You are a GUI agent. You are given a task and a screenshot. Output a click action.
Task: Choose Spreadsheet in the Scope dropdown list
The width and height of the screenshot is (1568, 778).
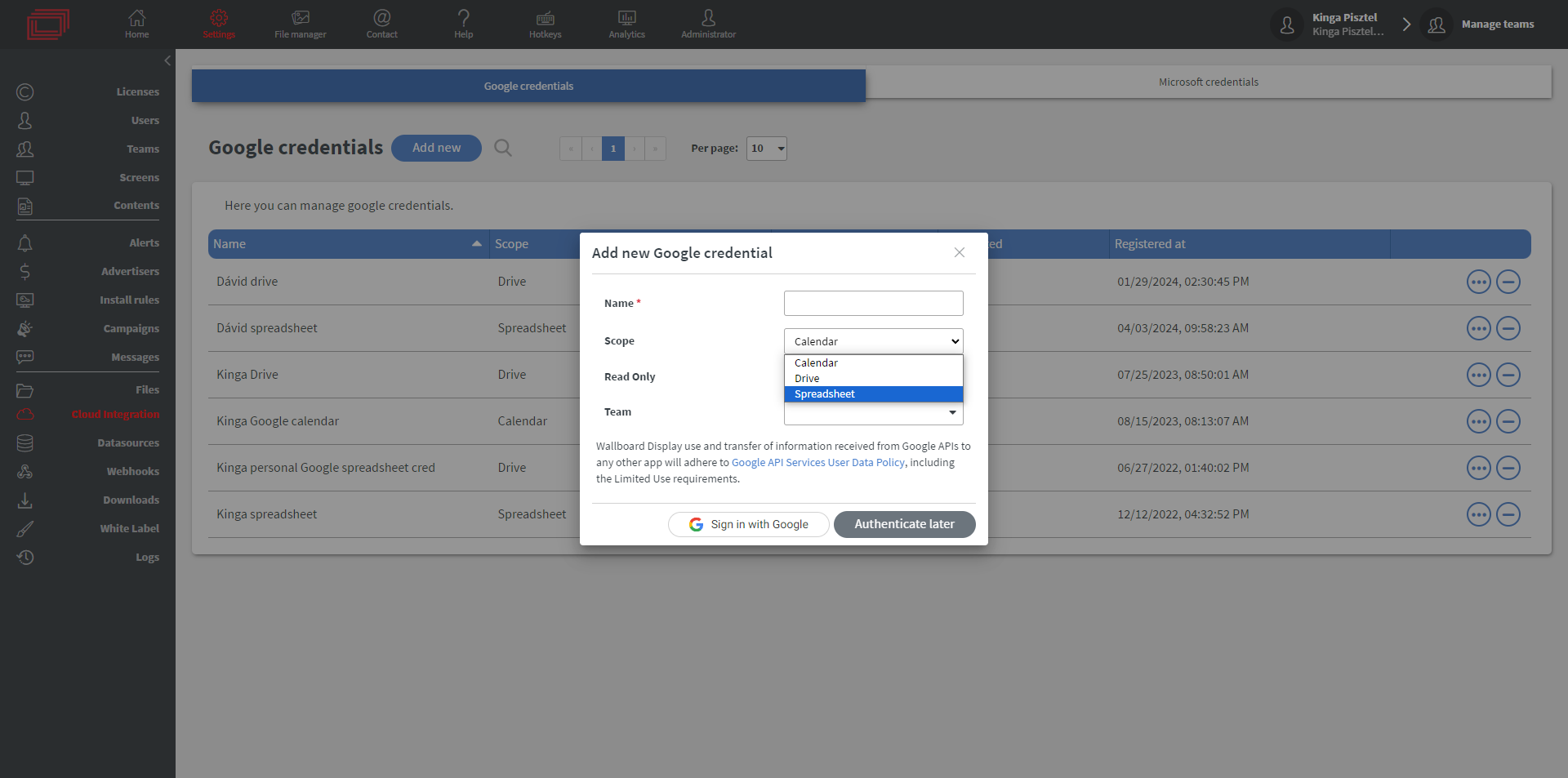click(x=873, y=394)
